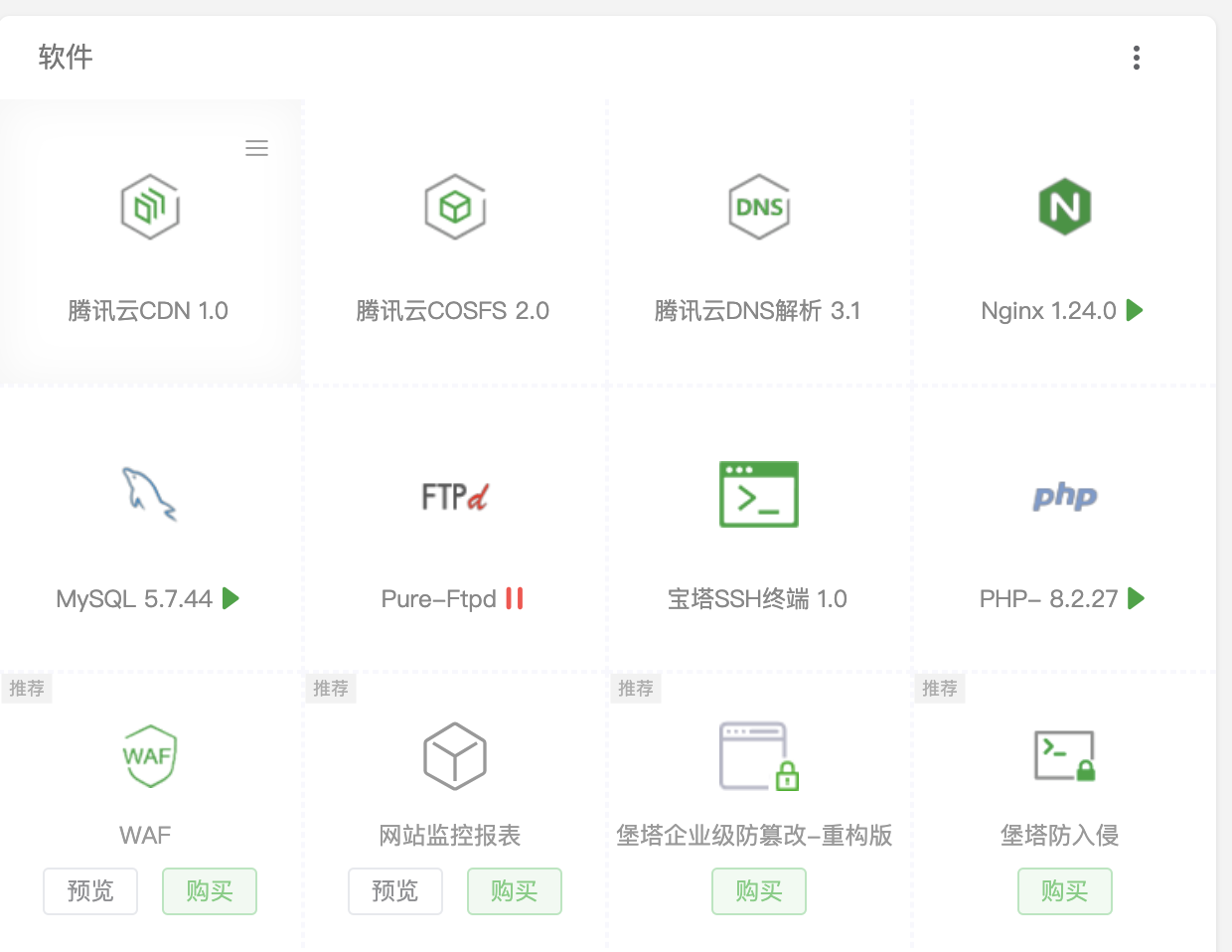Open the PHP logo icon
Screen dimensions: 1232x952
pyautogui.click(x=1065, y=496)
